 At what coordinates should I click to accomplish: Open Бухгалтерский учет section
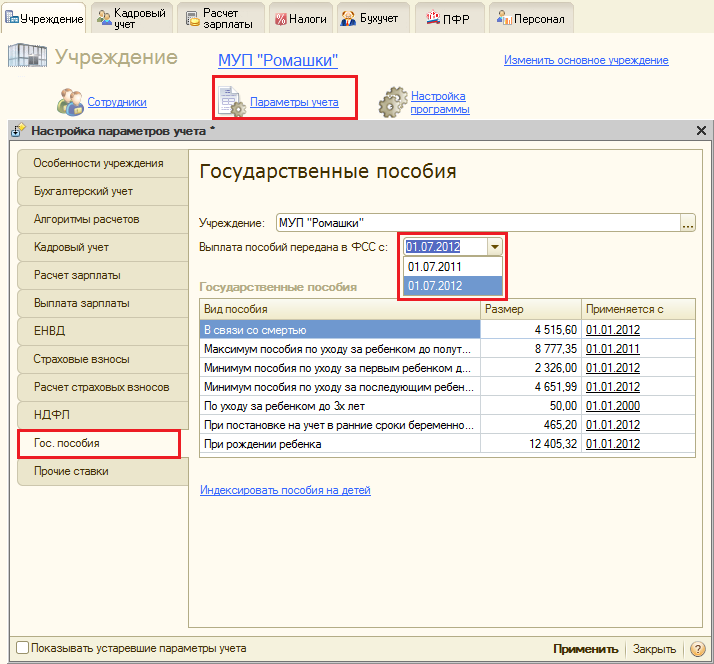point(103,191)
